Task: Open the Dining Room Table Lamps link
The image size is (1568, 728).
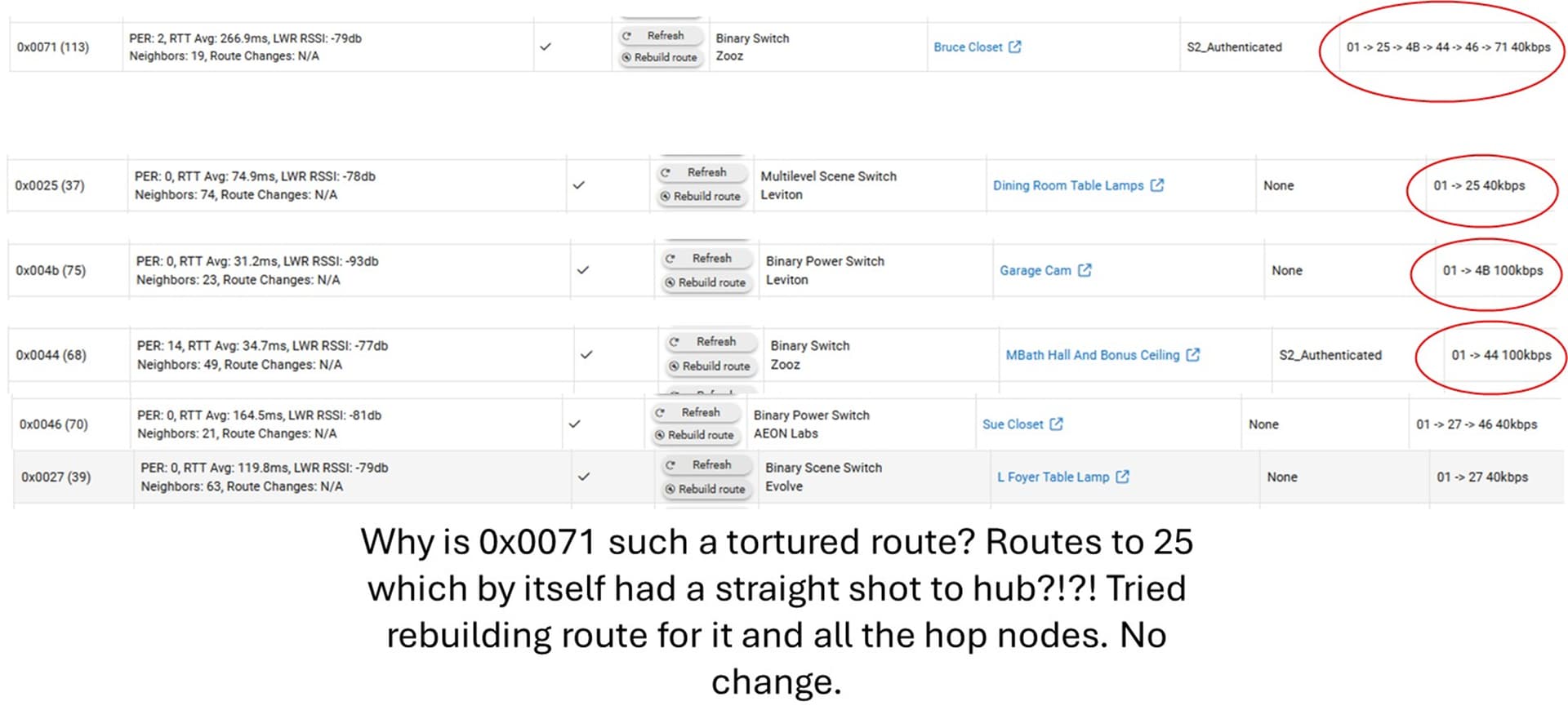Action: tap(1067, 185)
